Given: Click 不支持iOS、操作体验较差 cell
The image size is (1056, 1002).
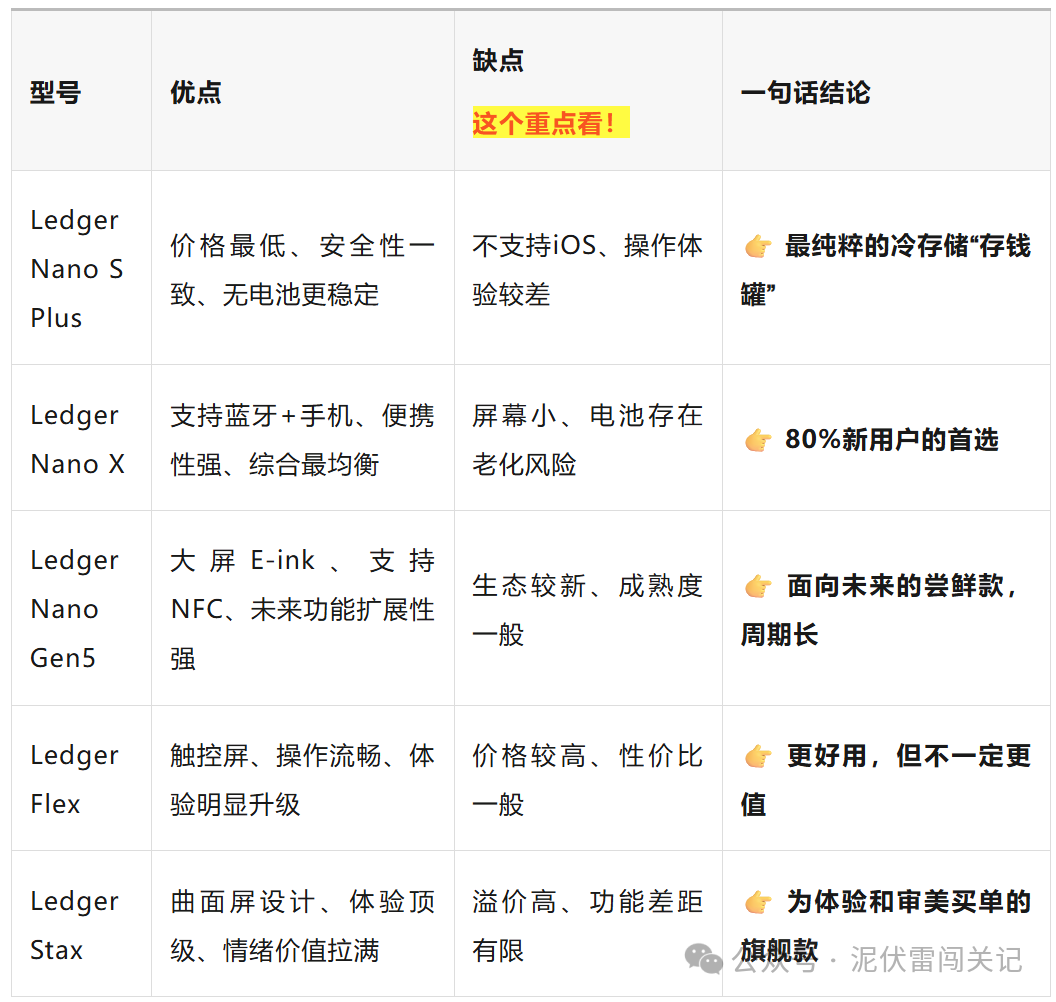Looking at the screenshot, I should pos(587,269).
